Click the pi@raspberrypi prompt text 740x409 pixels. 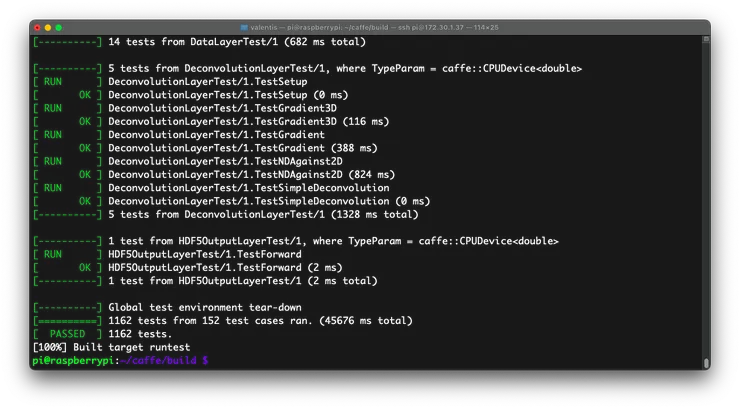pyautogui.click(x=73, y=360)
